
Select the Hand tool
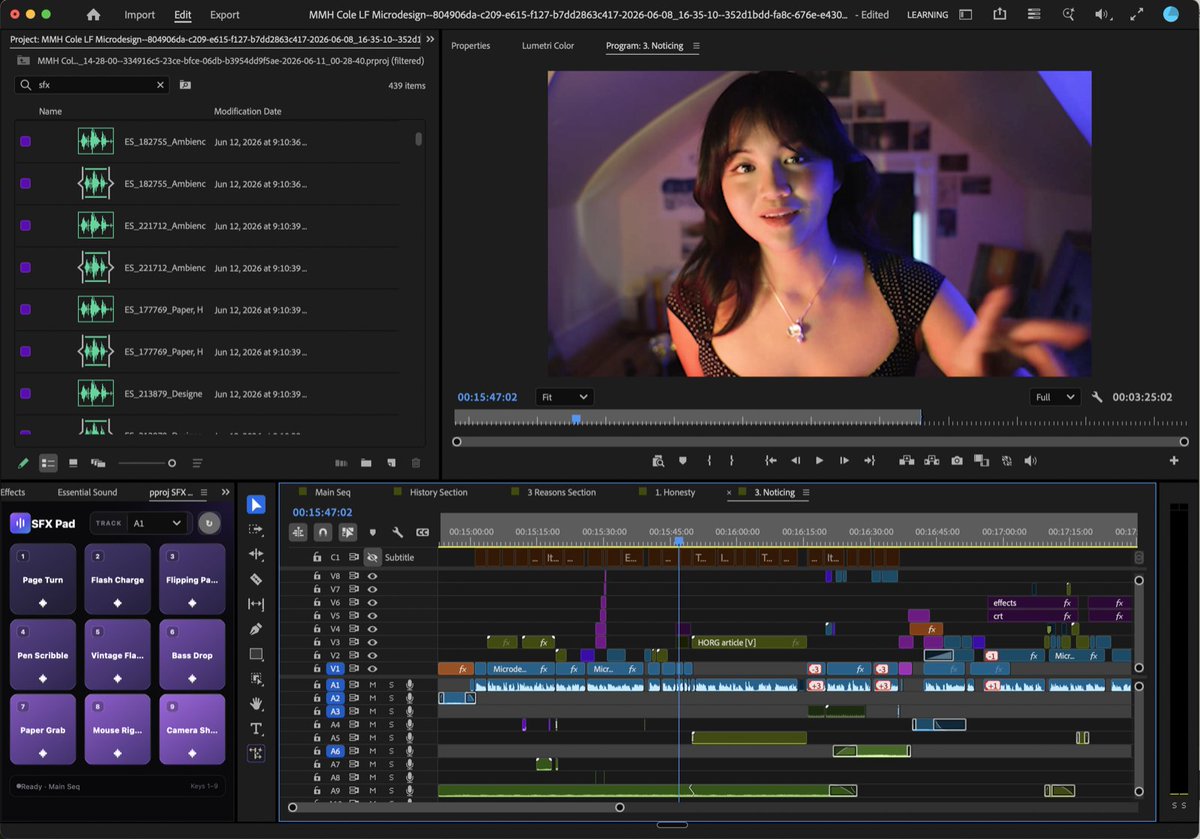(256, 704)
